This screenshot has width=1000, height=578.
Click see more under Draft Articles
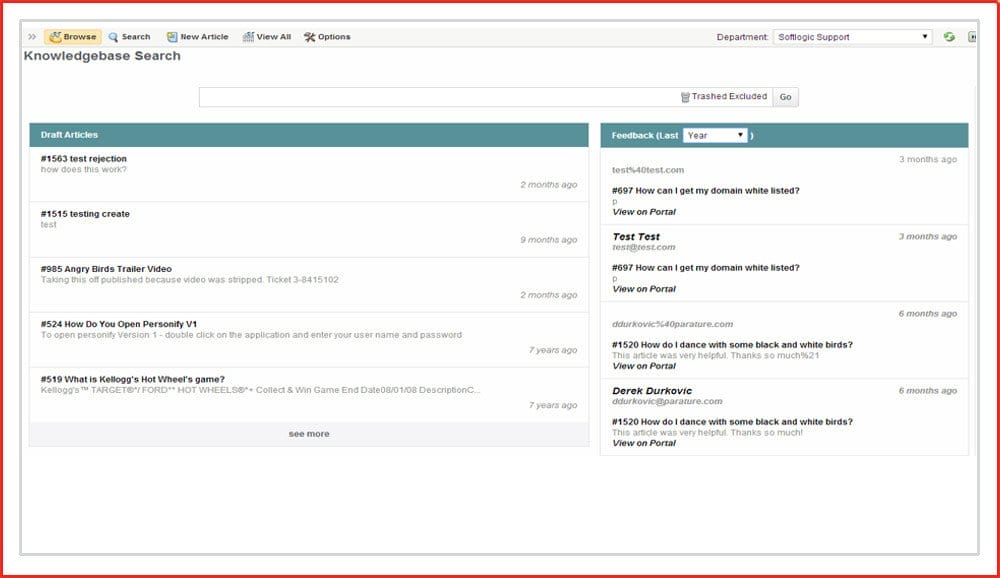coord(309,434)
